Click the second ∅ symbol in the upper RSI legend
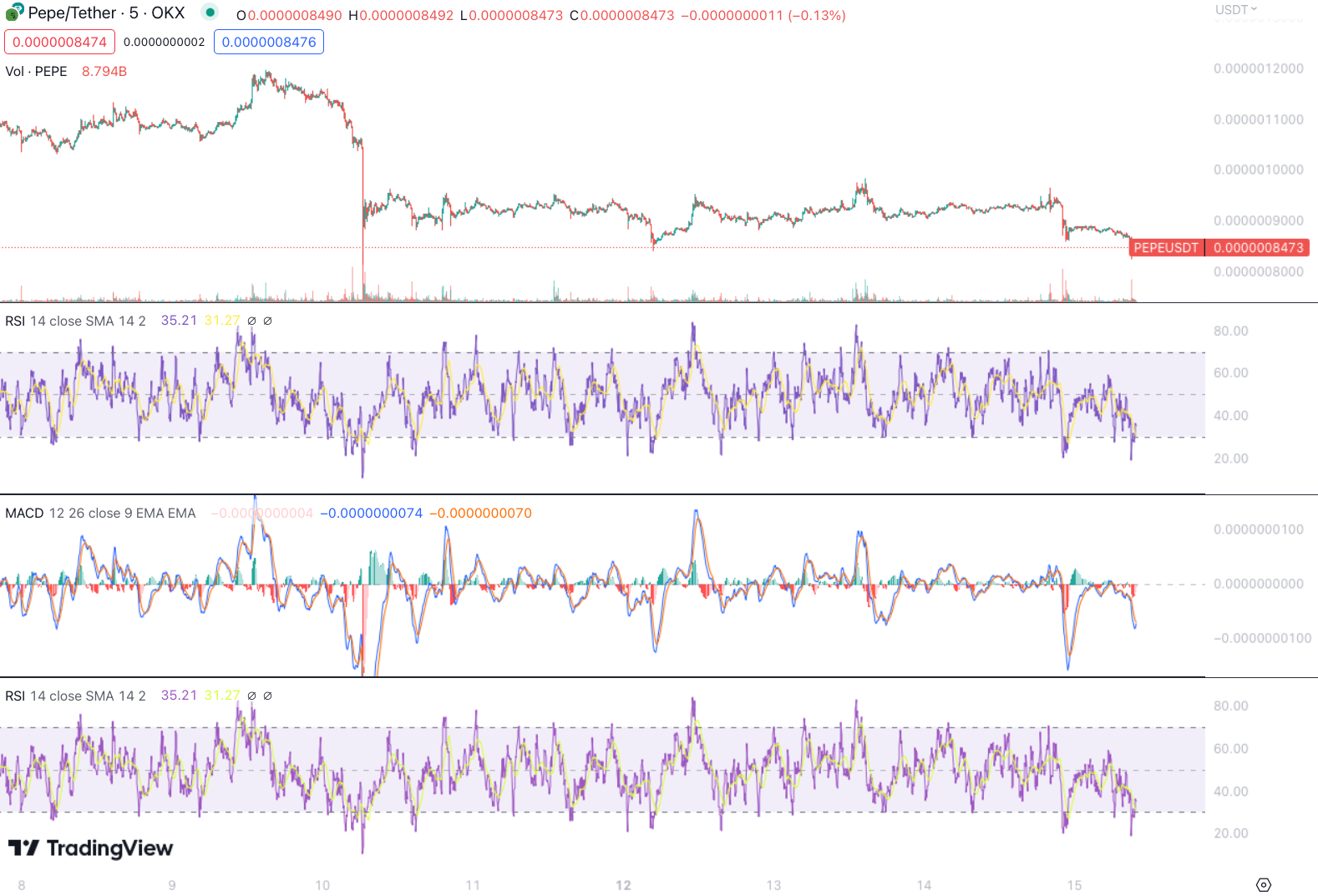Screen dimensions: 1318x896 (267, 321)
